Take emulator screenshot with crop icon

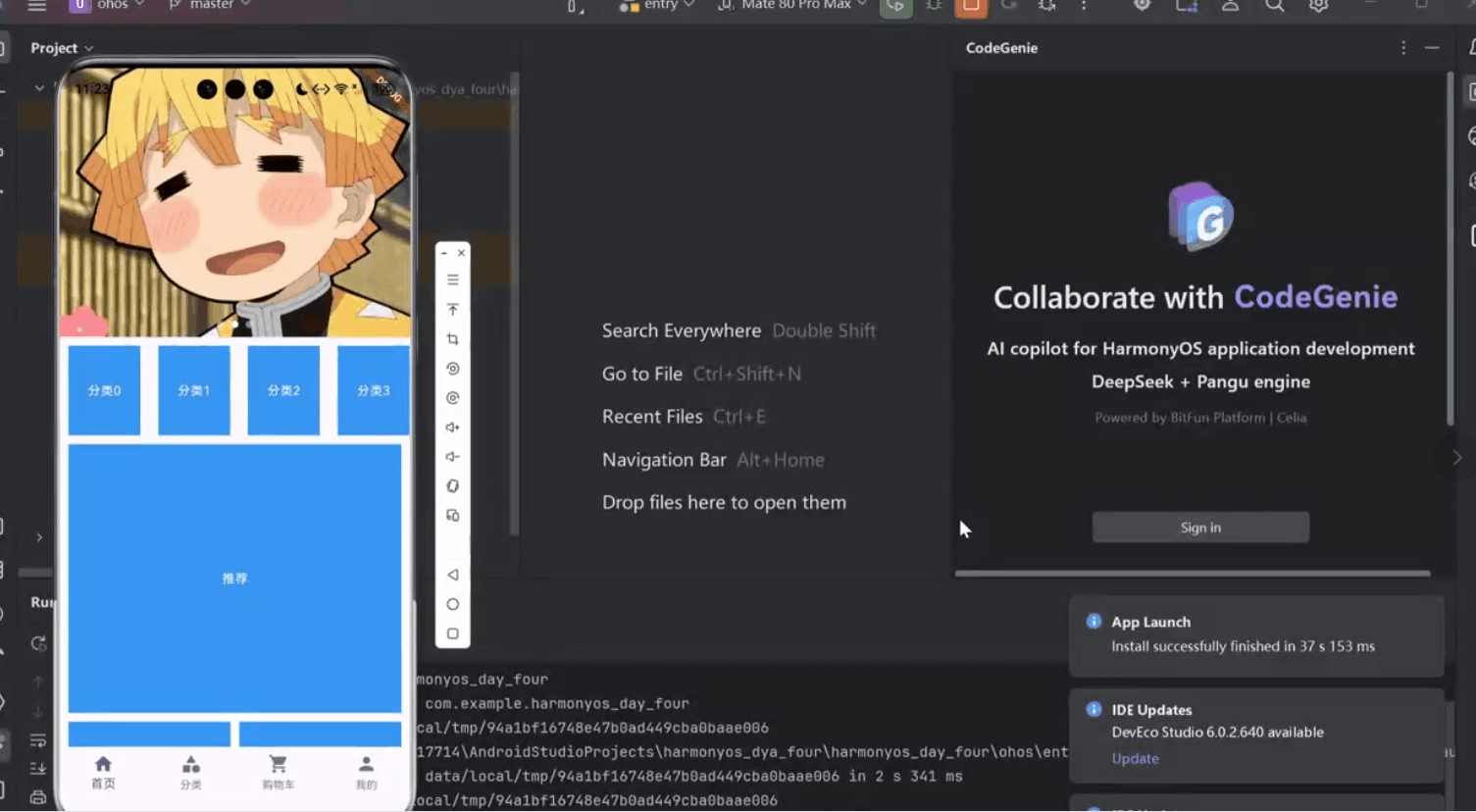pyautogui.click(x=452, y=339)
